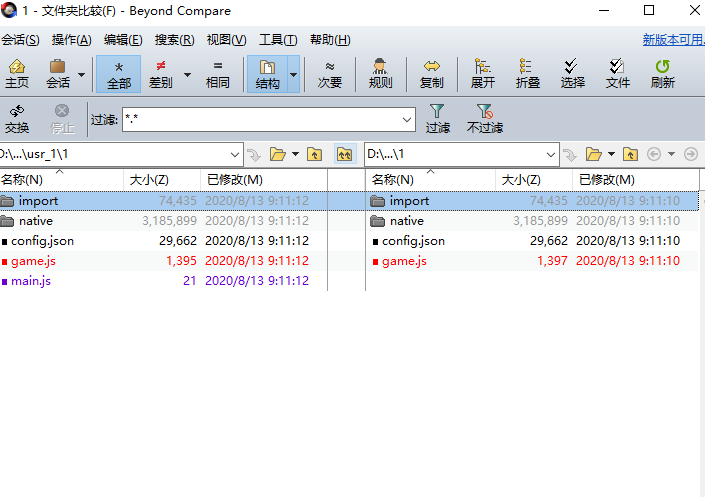Expand the right pane history dropdown
The width and height of the screenshot is (705, 497).
pos(671,154)
